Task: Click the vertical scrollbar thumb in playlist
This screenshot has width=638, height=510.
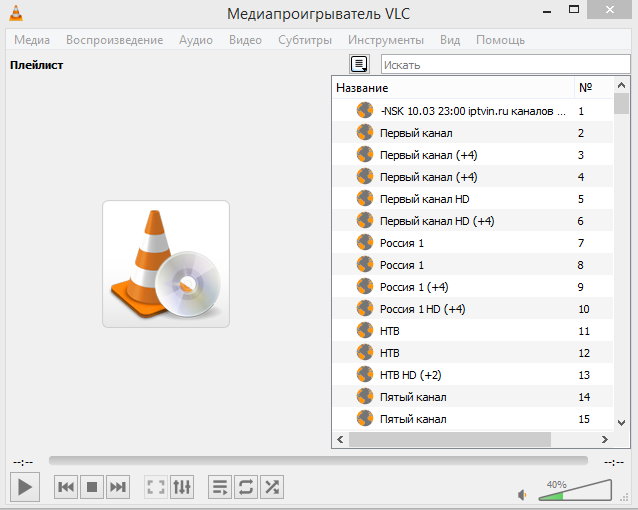Action: point(621,103)
